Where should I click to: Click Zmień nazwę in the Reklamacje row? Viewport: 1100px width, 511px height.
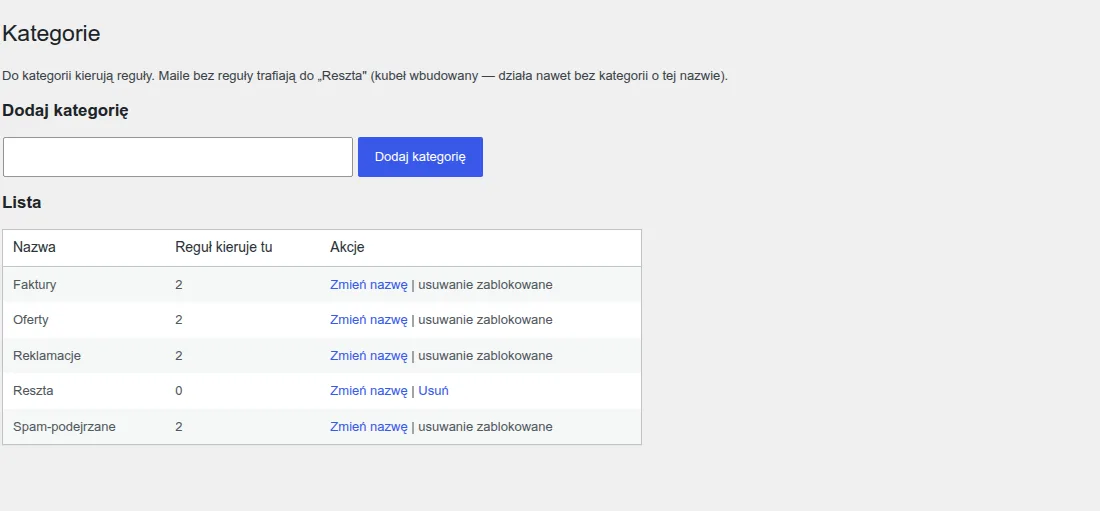pos(368,355)
